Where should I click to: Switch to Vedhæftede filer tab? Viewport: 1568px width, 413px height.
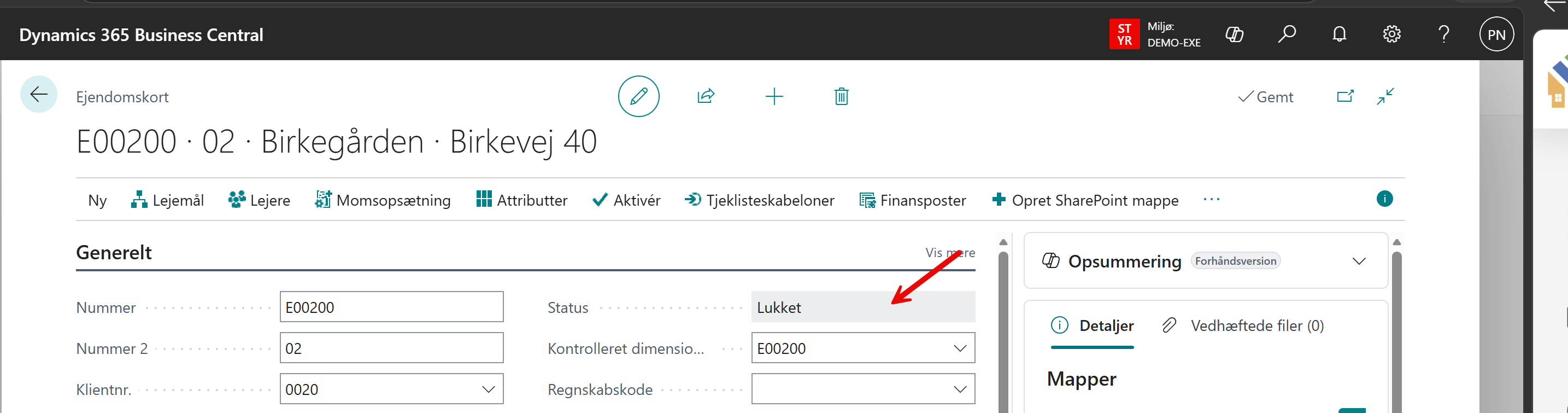point(1243,326)
